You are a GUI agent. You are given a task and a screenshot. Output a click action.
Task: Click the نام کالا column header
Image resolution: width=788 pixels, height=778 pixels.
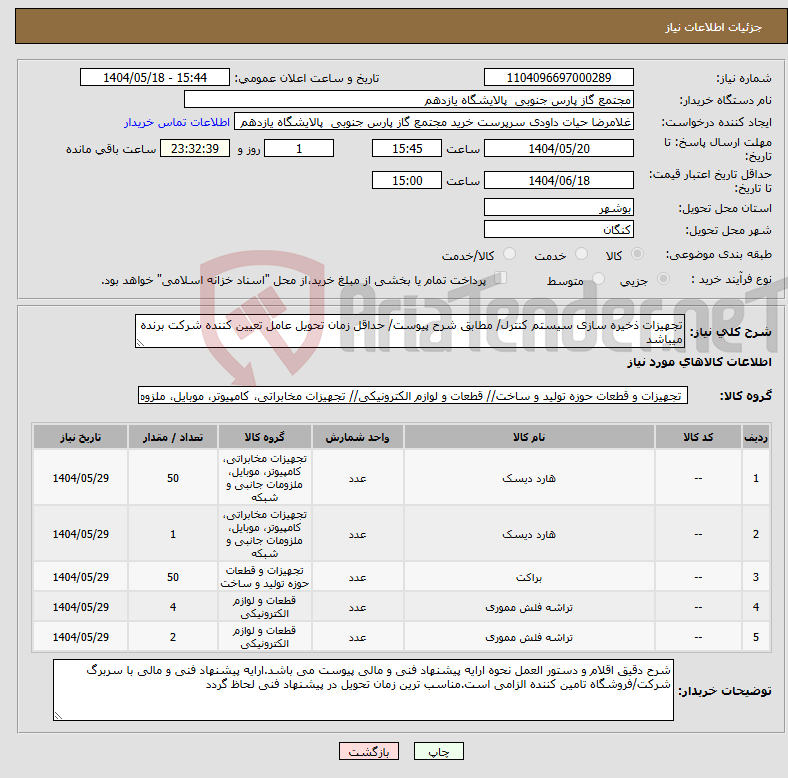point(529,437)
